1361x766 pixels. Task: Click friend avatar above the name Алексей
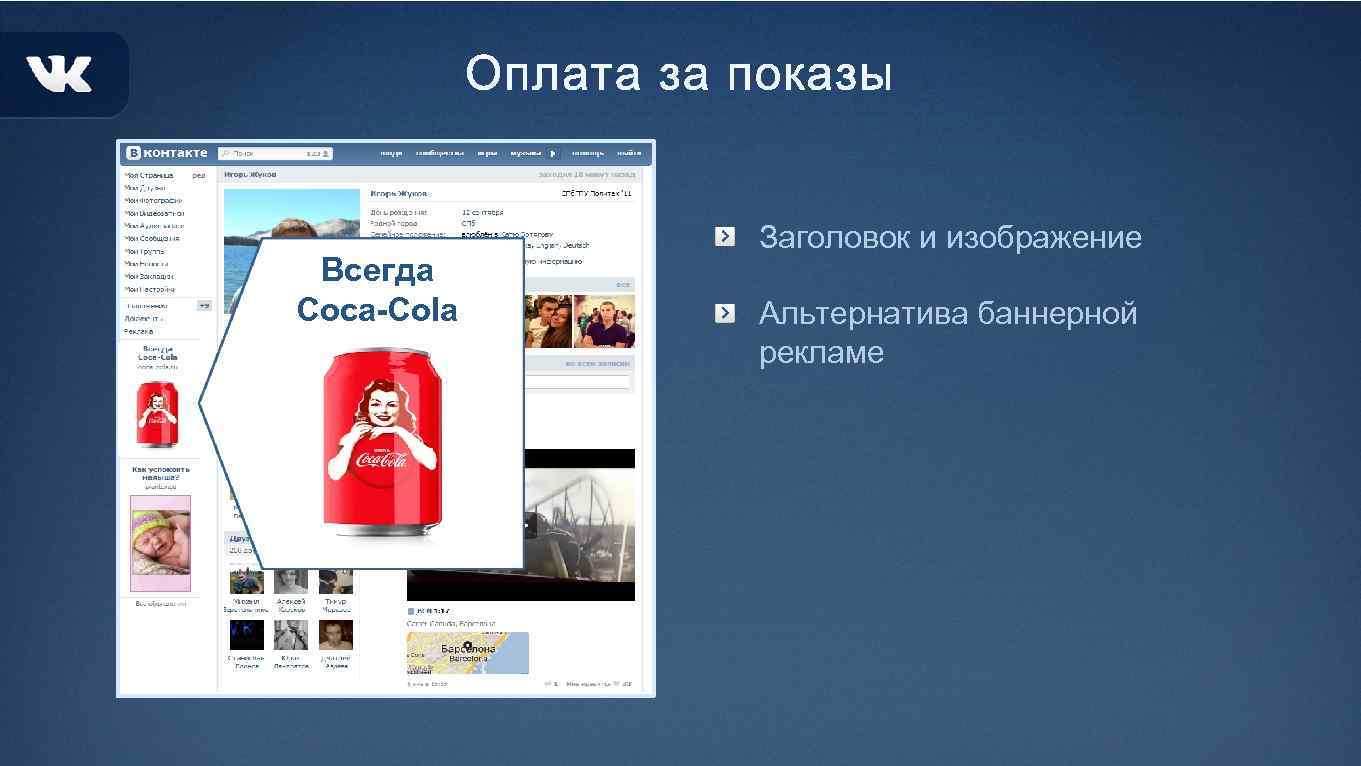291,581
